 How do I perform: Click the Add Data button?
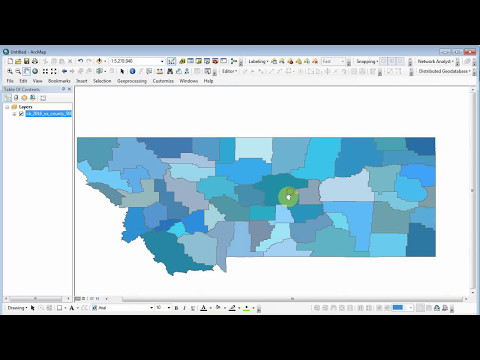99,61
